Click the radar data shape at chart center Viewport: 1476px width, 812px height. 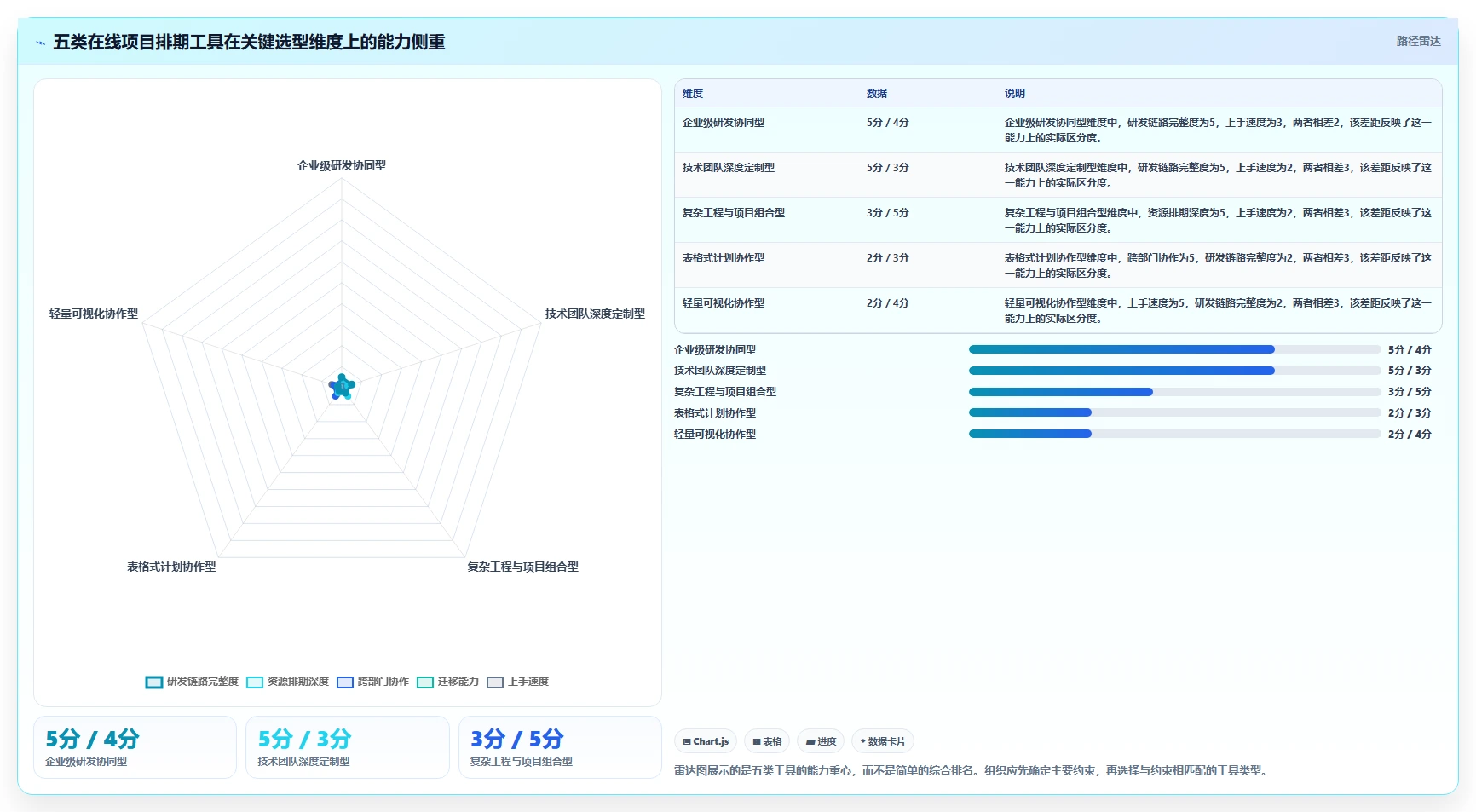tap(342, 387)
